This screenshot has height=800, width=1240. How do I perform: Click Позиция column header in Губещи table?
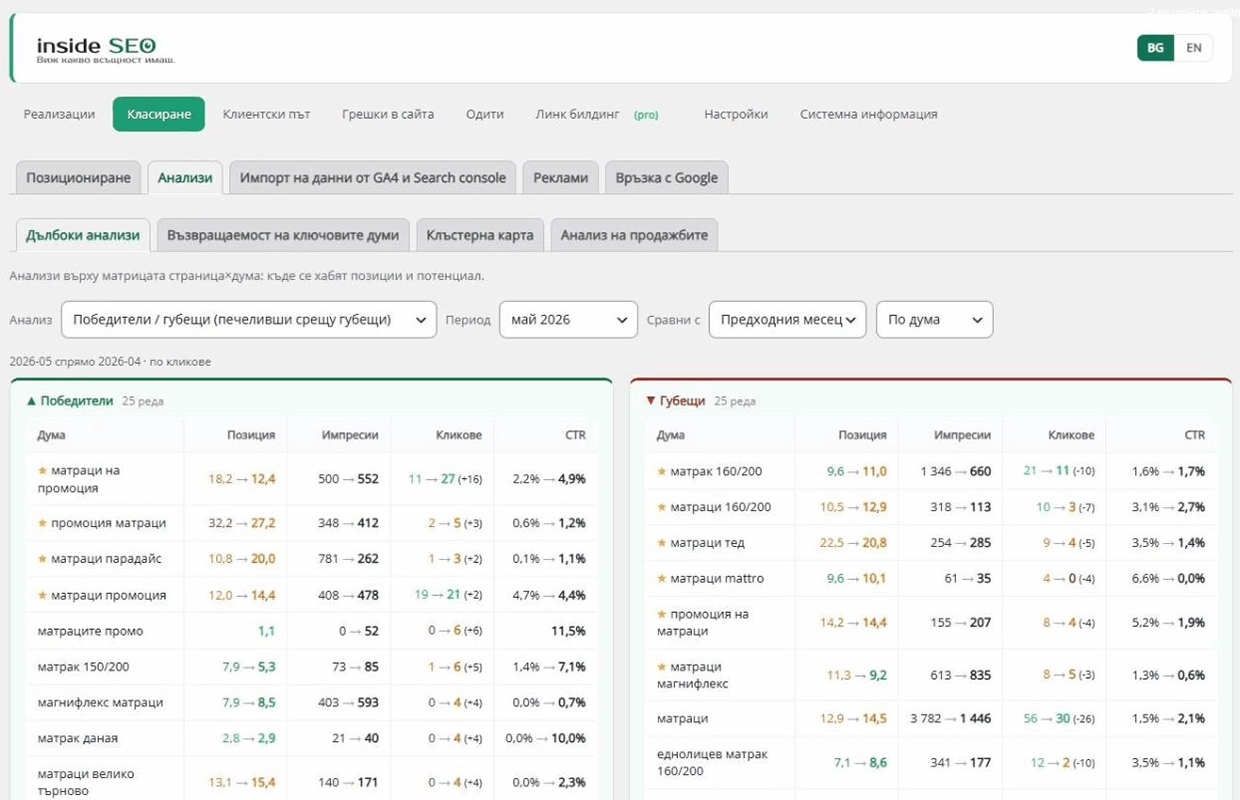coord(863,435)
